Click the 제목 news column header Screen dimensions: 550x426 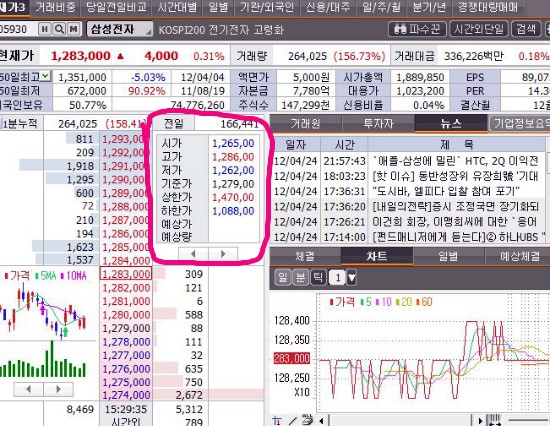456,144
